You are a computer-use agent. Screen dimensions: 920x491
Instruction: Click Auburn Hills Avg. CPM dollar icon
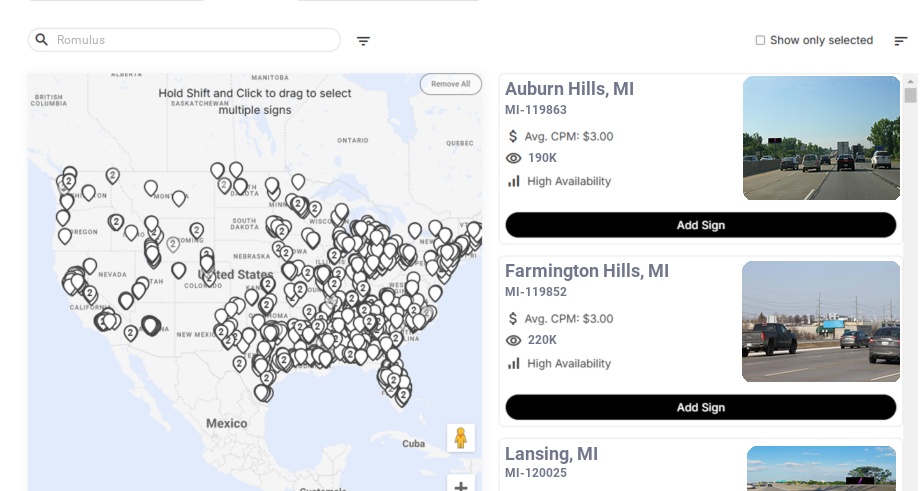pos(513,136)
